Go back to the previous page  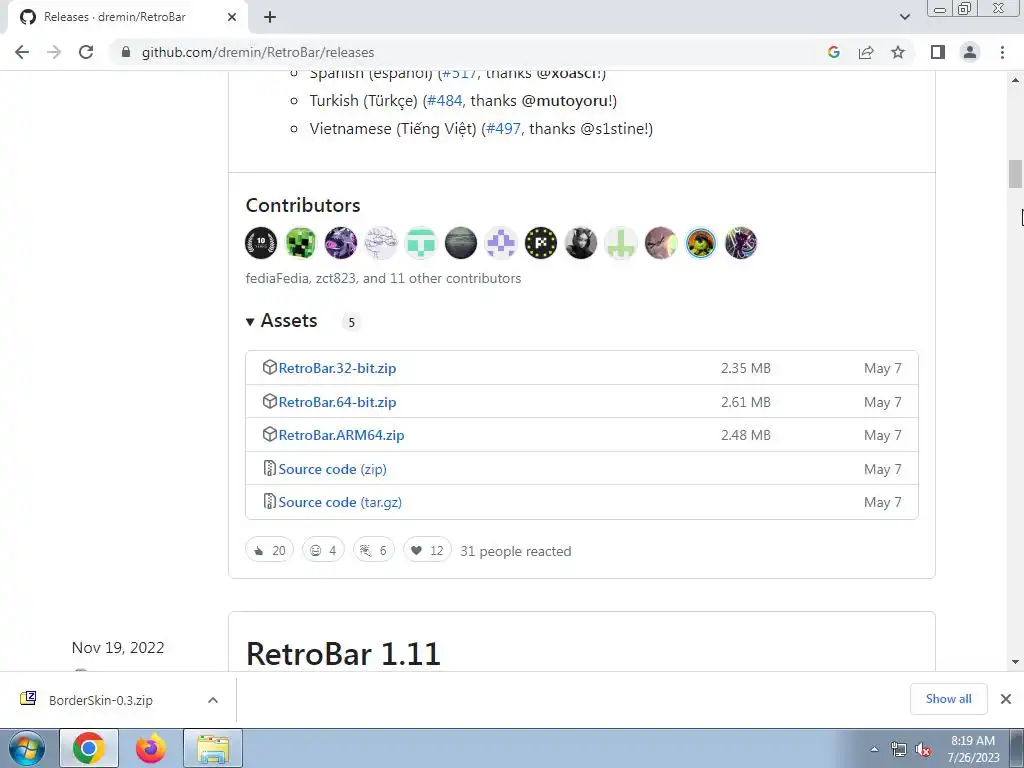(x=22, y=52)
